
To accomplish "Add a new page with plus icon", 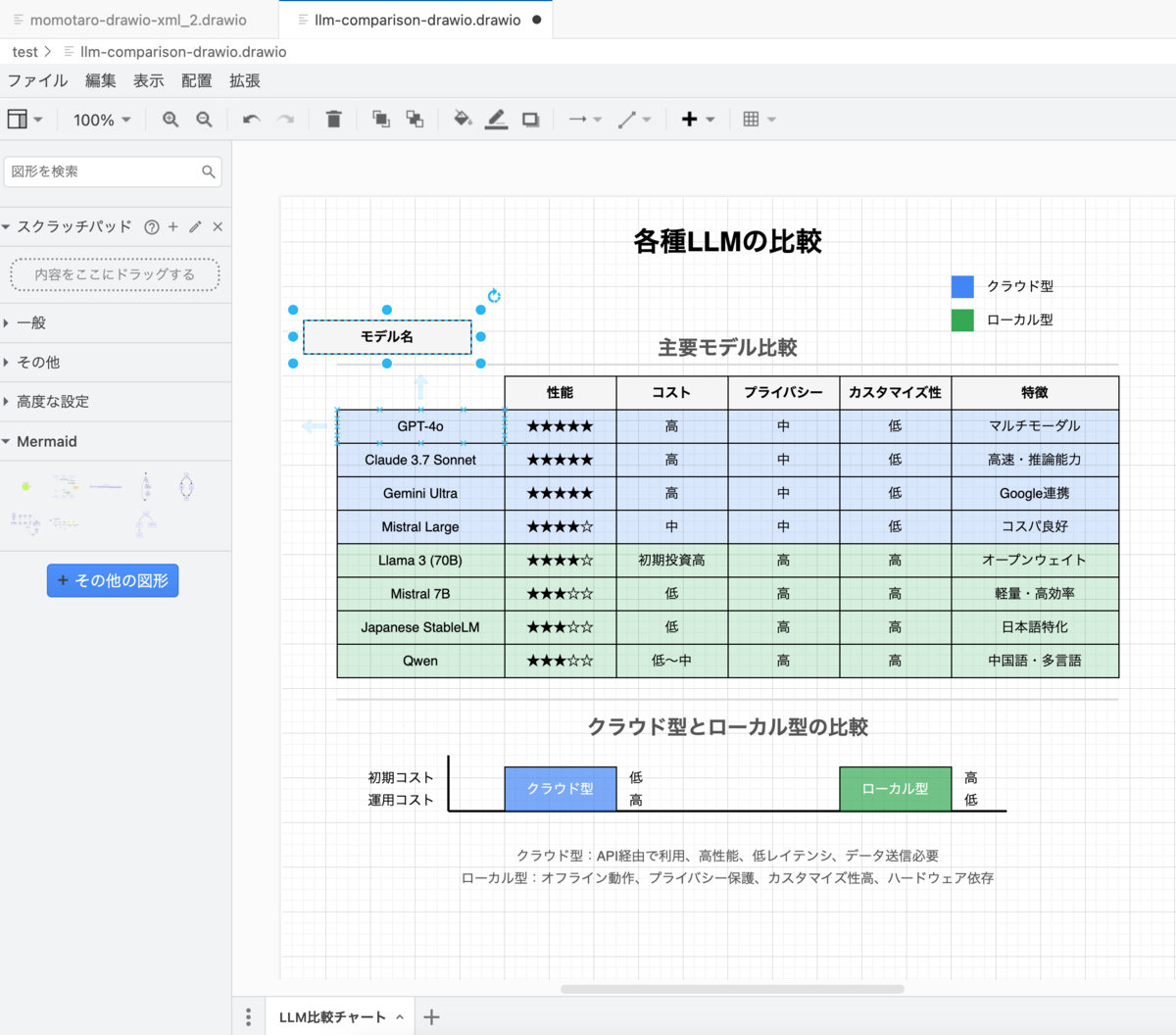I will click(431, 1017).
